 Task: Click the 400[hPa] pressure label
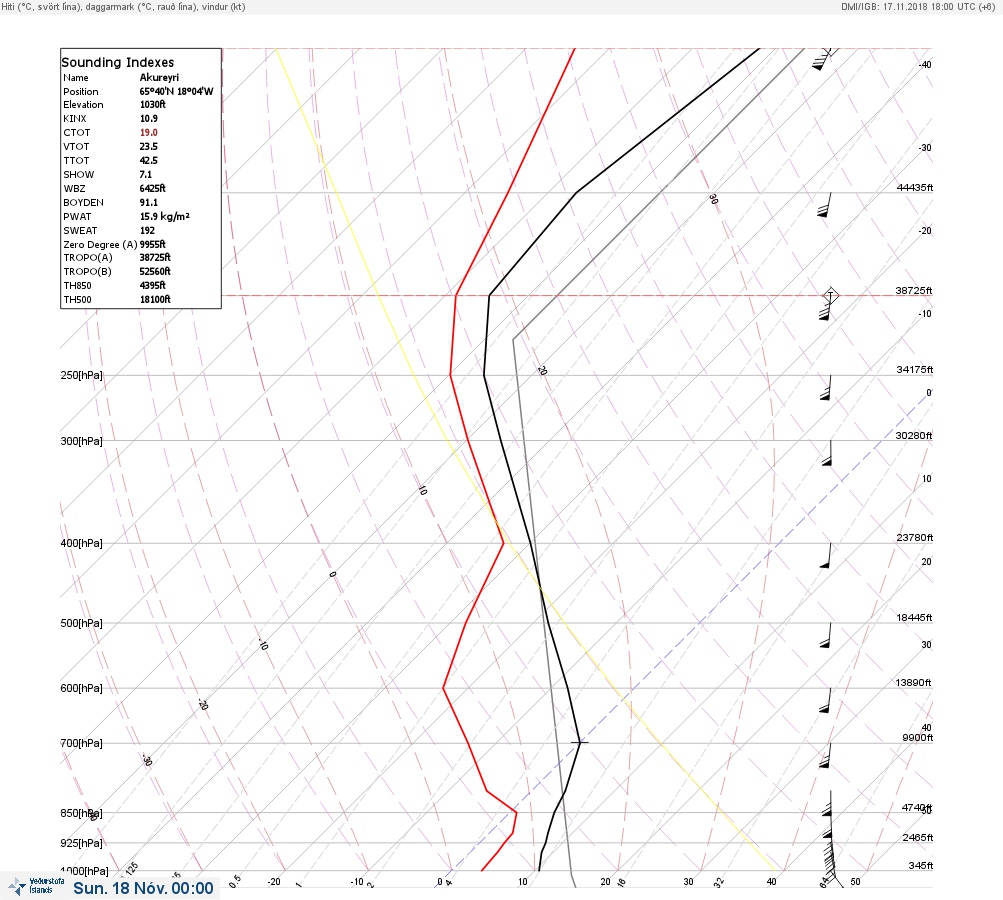(x=81, y=543)
